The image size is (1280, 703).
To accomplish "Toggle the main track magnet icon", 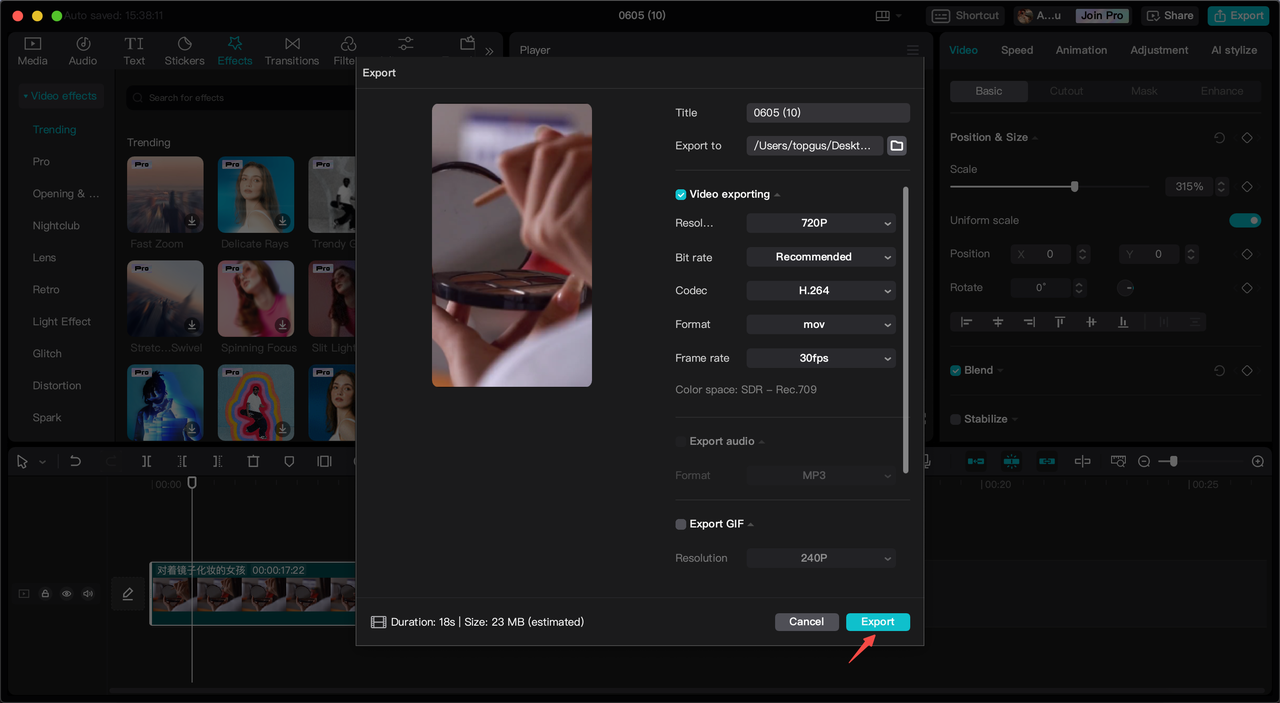I will (976, 461).
